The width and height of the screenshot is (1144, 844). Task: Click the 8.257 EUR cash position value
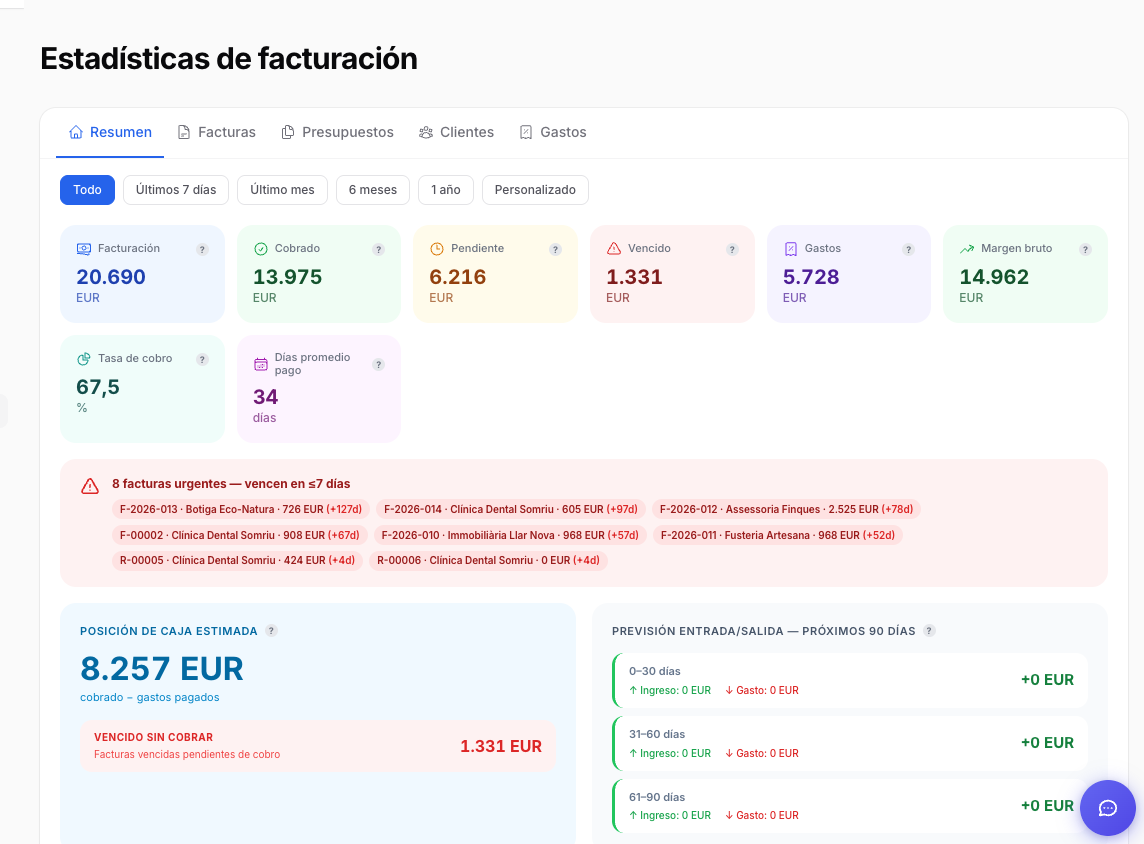[x=162, y=668]
